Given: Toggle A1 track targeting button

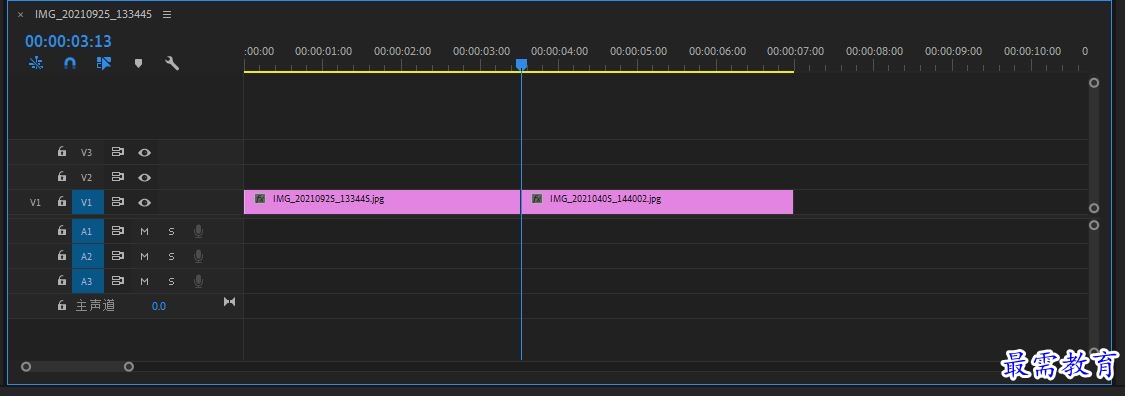Looking at the screenshot, I should click(87, 231).
